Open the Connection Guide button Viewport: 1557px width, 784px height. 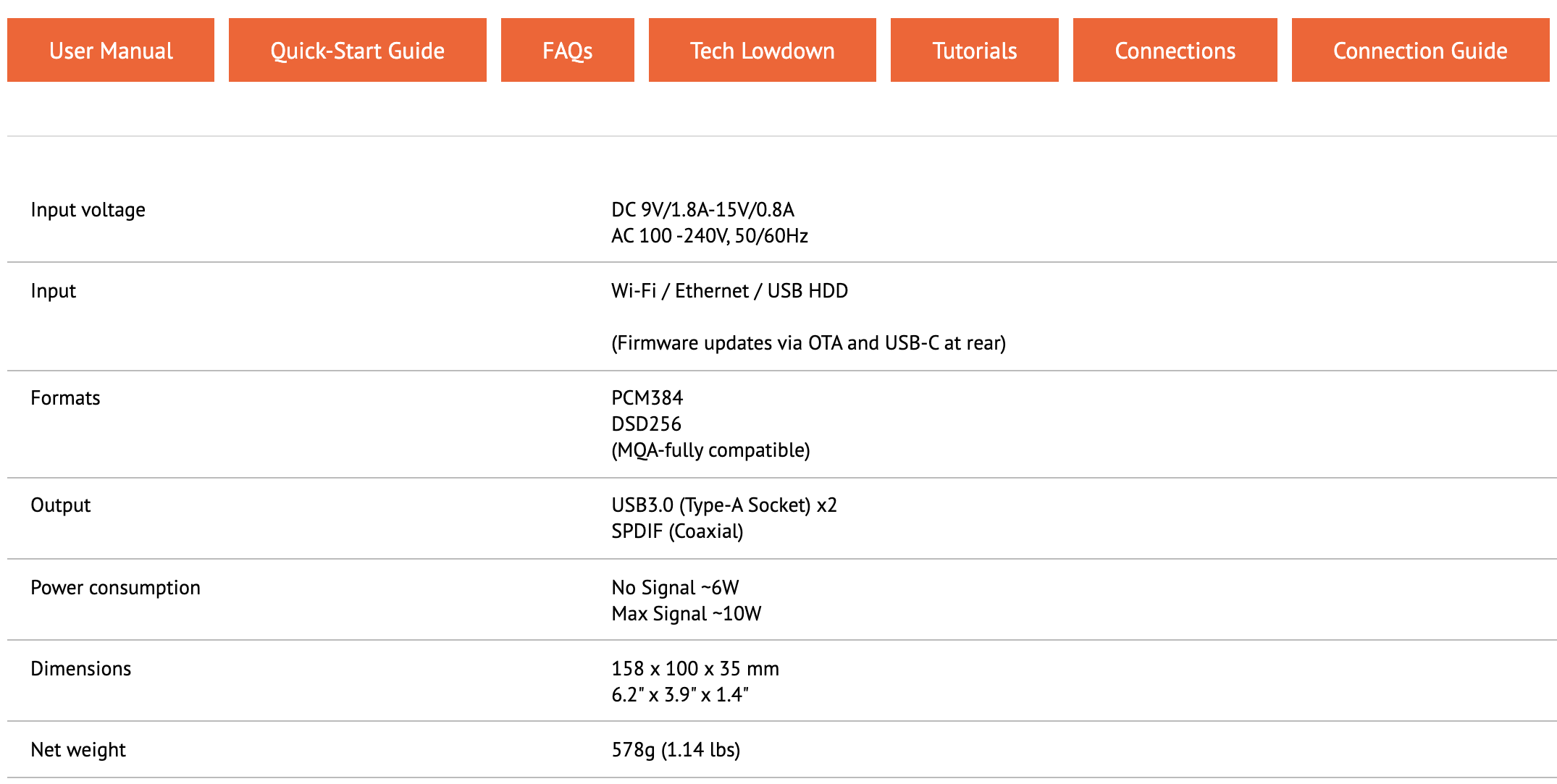coord(1421,50)
